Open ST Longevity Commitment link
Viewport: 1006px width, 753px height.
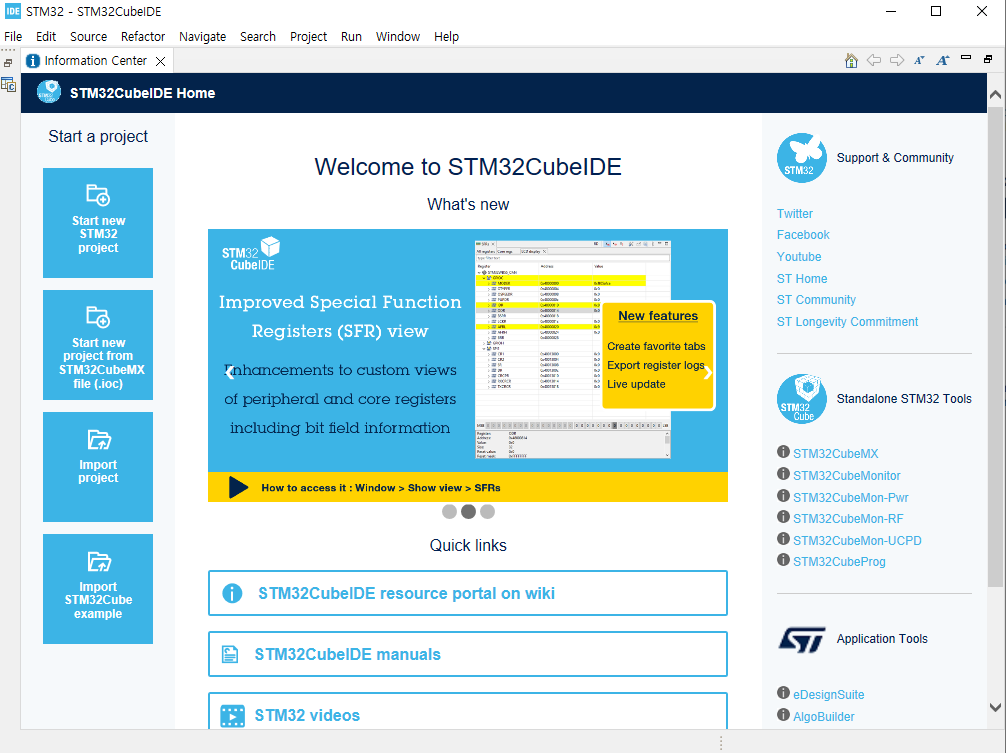[x=847, y=321]
